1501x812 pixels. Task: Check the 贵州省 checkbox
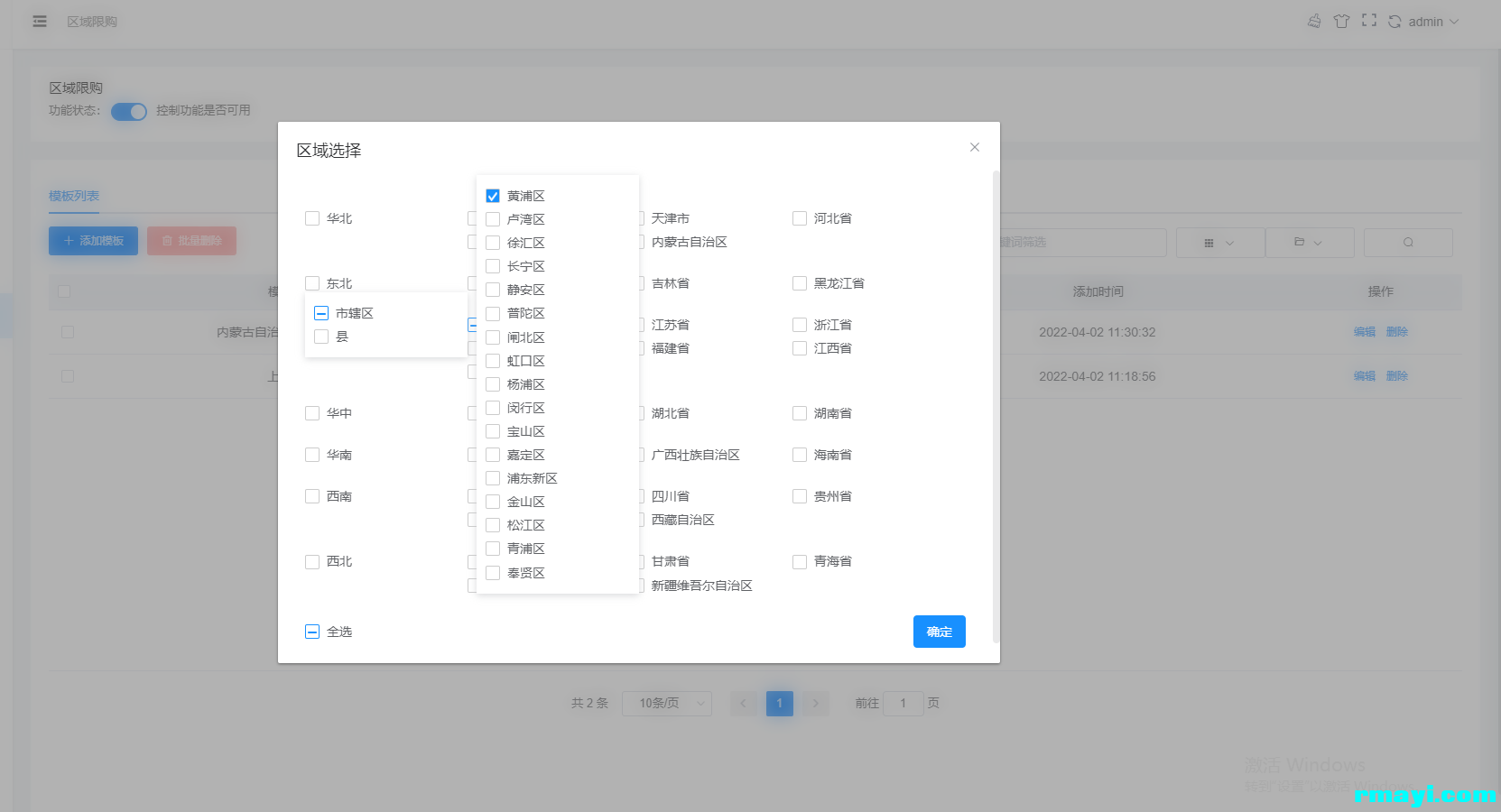tap(800, 496)
